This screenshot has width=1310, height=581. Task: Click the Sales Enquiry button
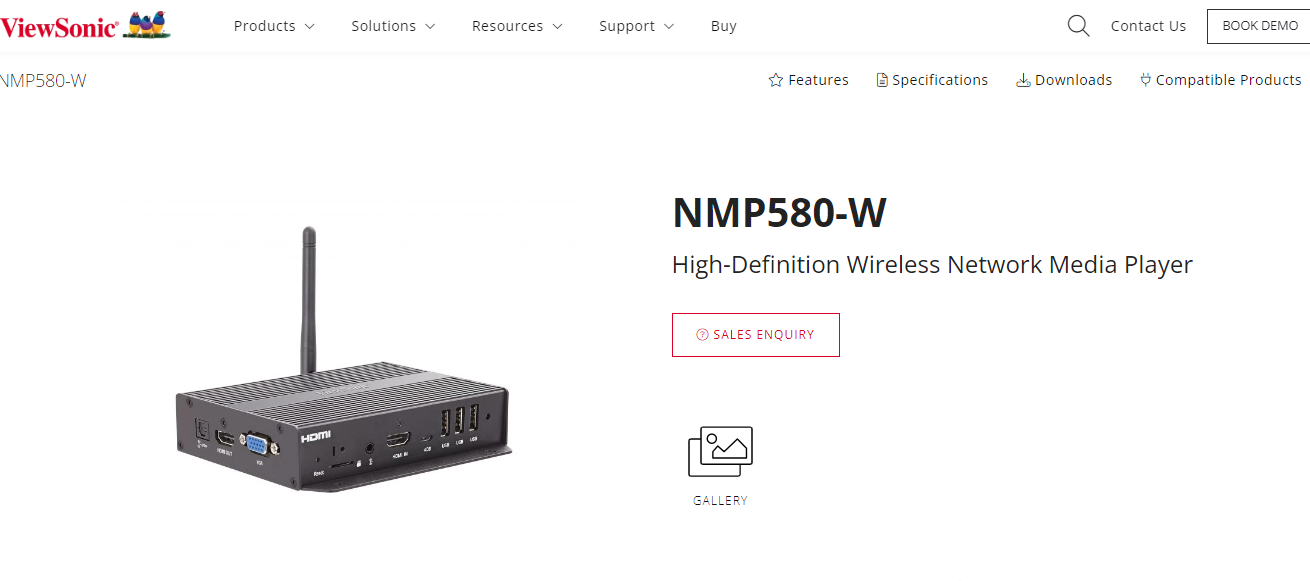point(756,335)
